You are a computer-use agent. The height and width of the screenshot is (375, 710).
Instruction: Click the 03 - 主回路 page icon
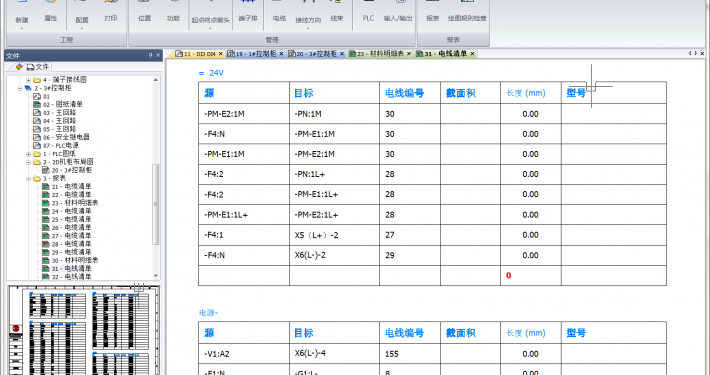[37, 113]
